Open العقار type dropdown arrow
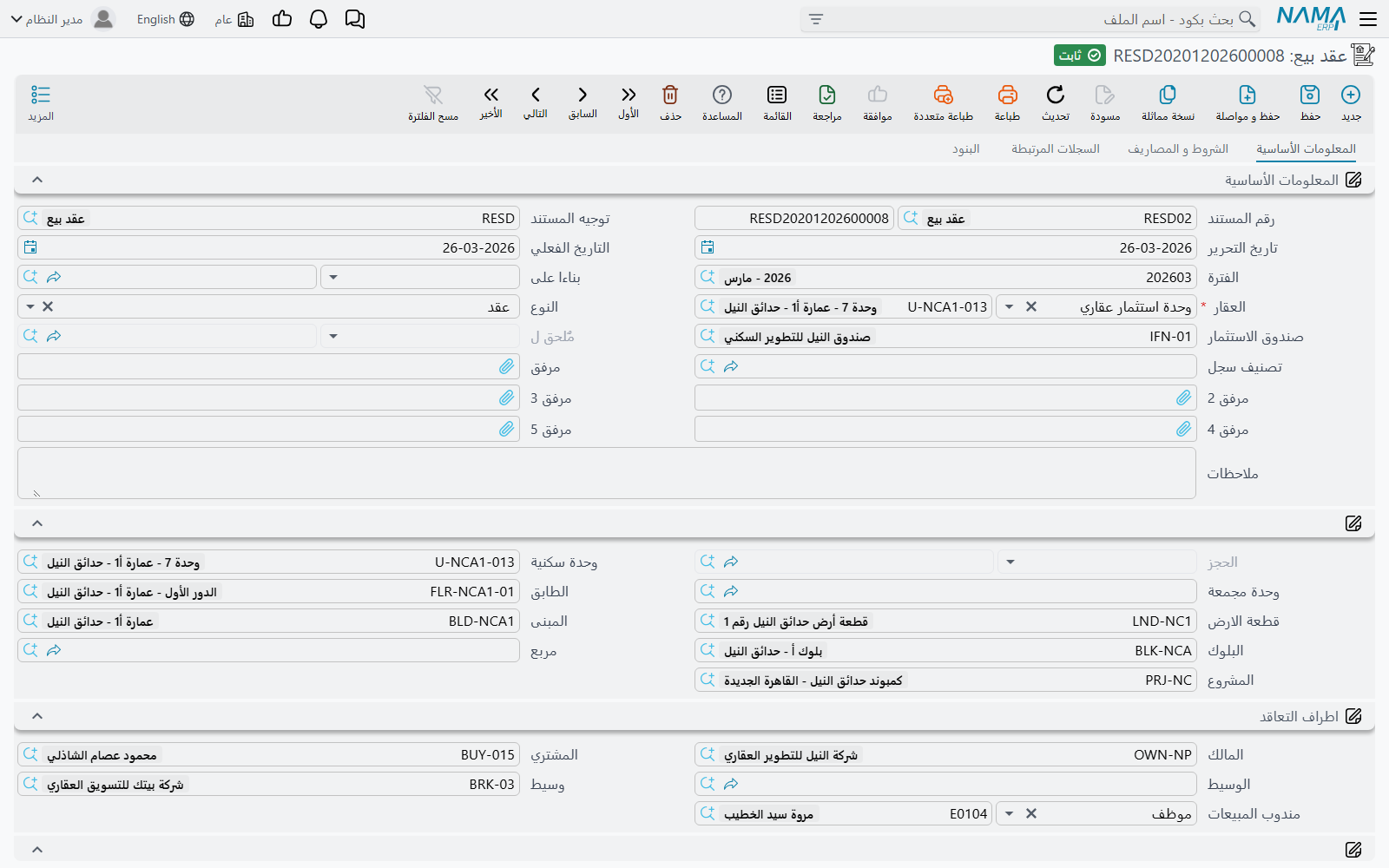1389x868 pixels. 1010,306
